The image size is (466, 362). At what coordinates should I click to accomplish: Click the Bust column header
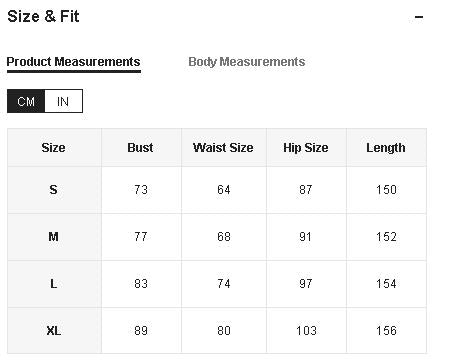140,147
